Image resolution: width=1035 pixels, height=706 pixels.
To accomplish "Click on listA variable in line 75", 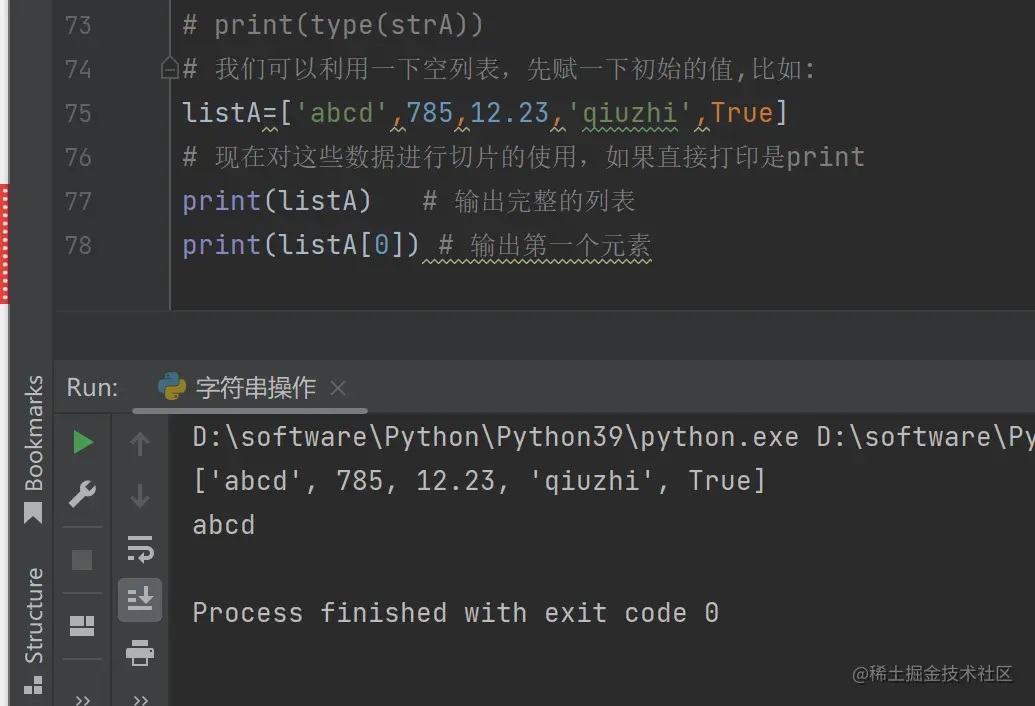I will (x=221, y=113).
